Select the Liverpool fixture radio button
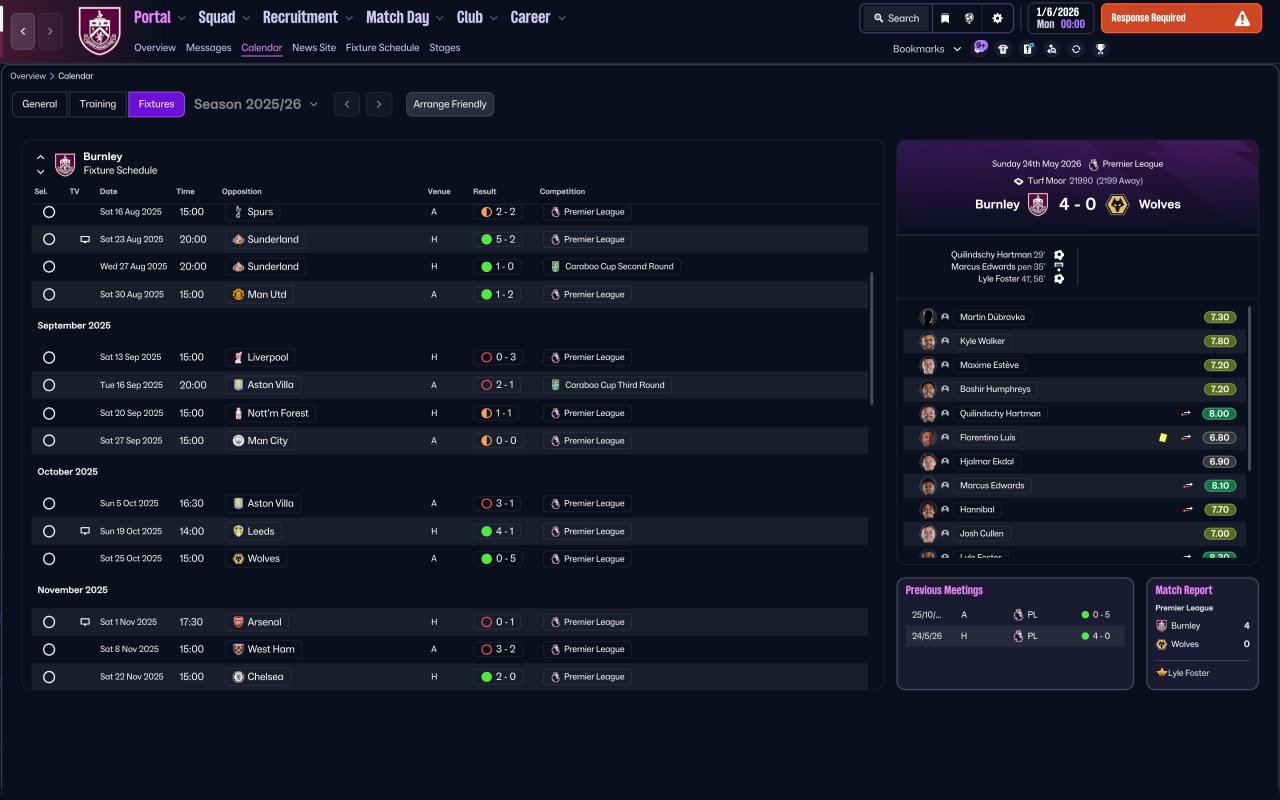The width and height of the screenshot is (1280, 800). pos(49,357)
